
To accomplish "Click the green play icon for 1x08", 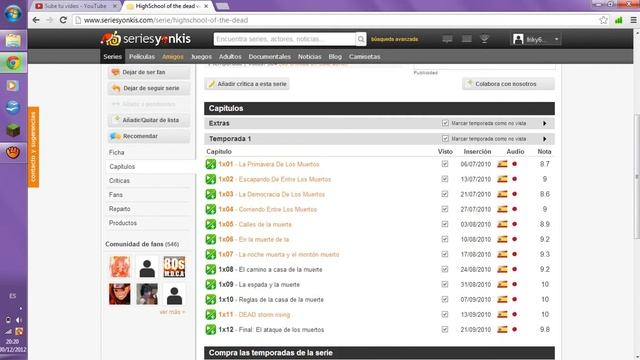I will pos(211,269).
